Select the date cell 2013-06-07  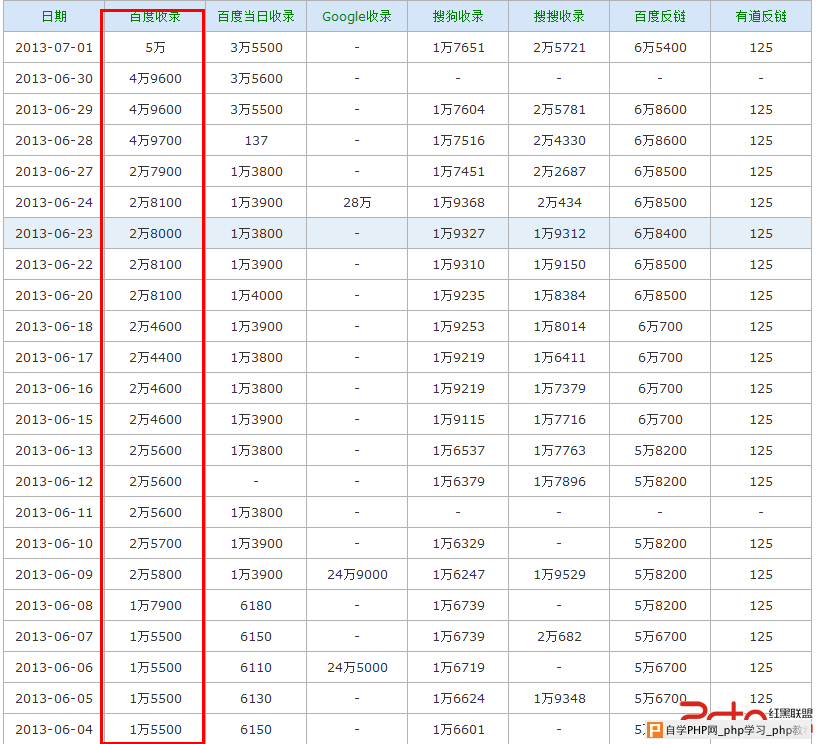point(54,636)
